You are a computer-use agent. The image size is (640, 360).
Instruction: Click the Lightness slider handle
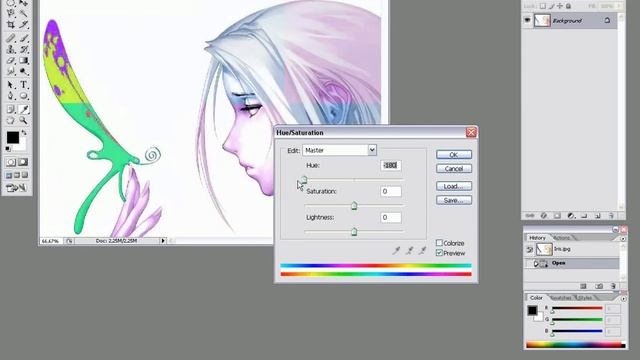[354, 232]
